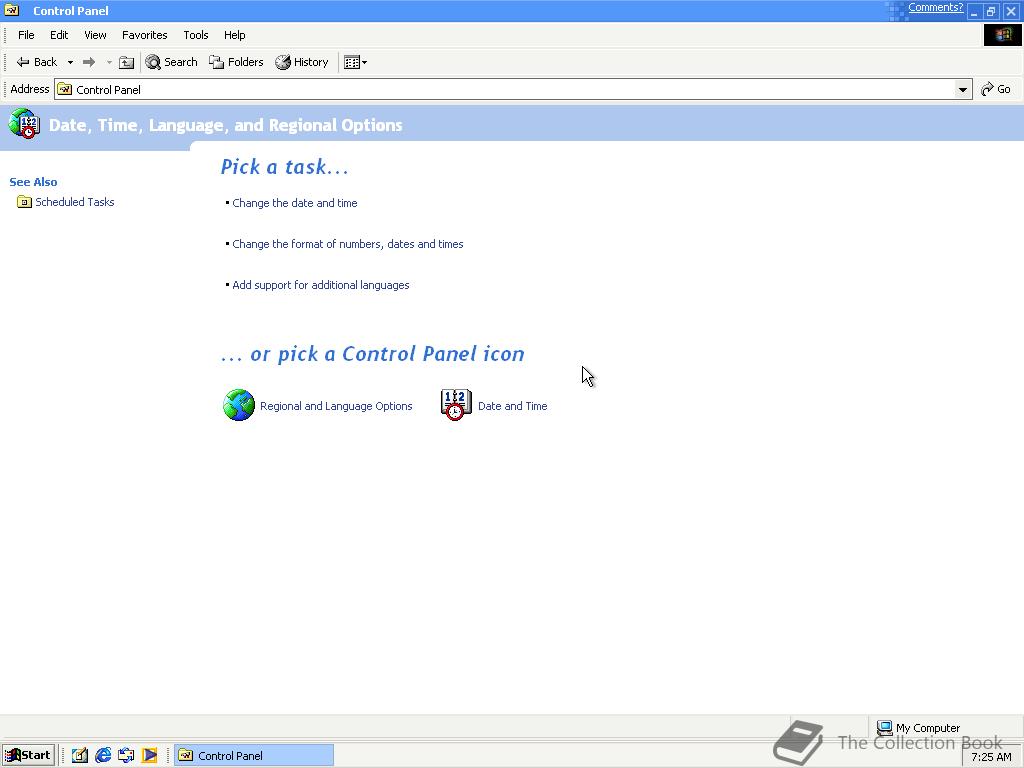
Task: Open Scheduled Tasks in the See Also panel
Action: click(x=74, y=202)
